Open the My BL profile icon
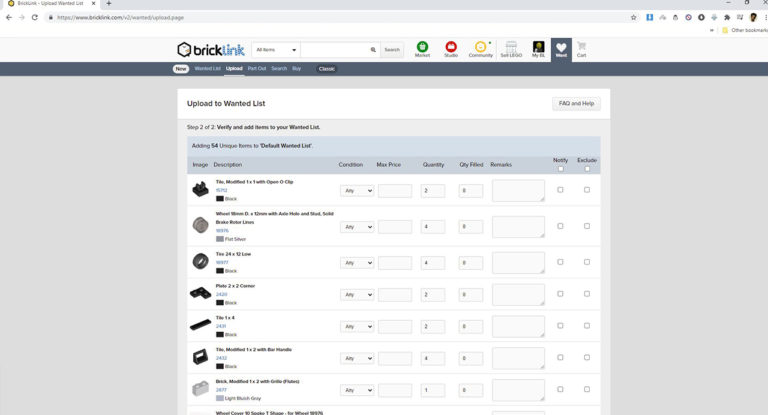 click(538, 49)
